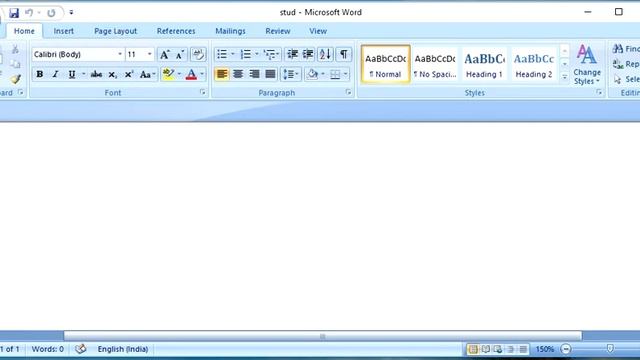The width and height of the screenshot is (640, 360).
Task: Click the Sort A-Z button
Action: coord(325,54)
